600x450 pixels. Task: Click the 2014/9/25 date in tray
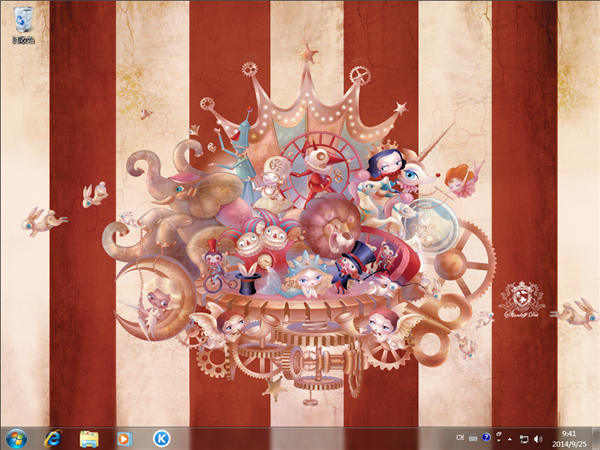coord(569,444)
